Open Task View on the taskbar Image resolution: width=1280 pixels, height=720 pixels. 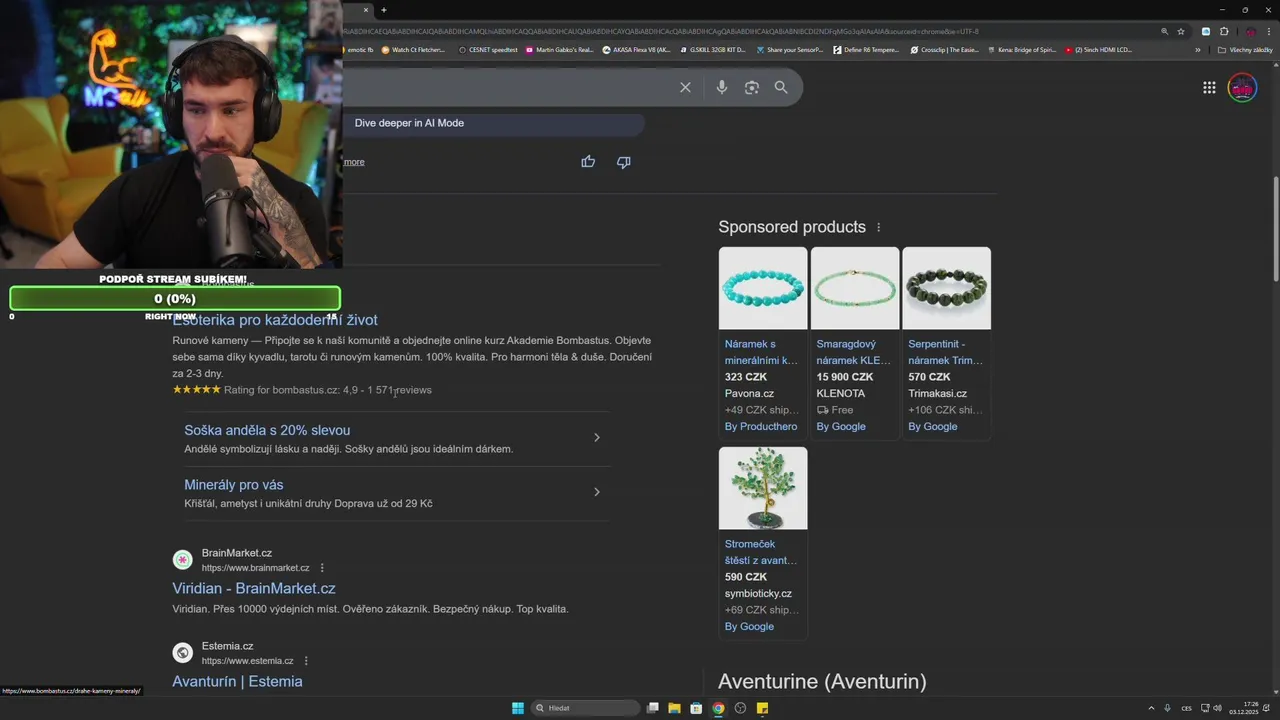[653, 708]
